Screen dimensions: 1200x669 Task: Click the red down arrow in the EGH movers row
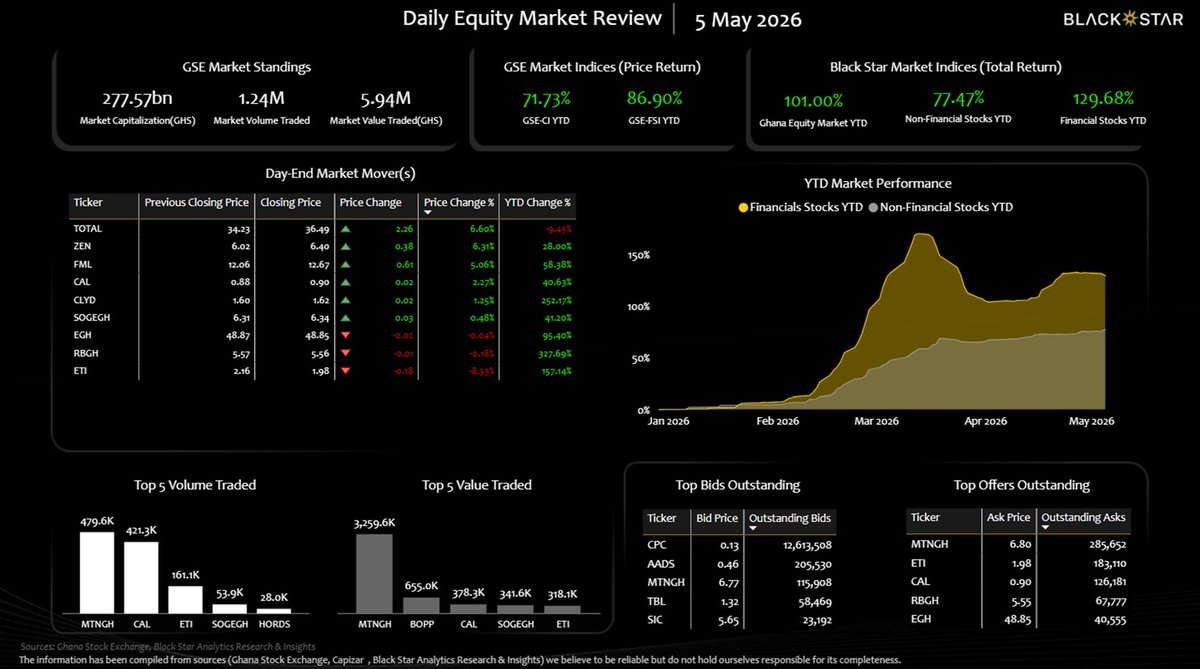[345, 334]
